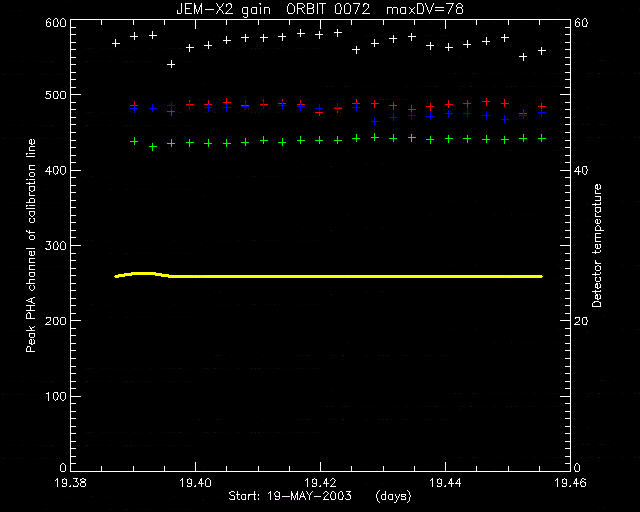This screenshot has height=512, width=640.
Task: Click the maxDV=78 text in title
Action: pos(425,9)
